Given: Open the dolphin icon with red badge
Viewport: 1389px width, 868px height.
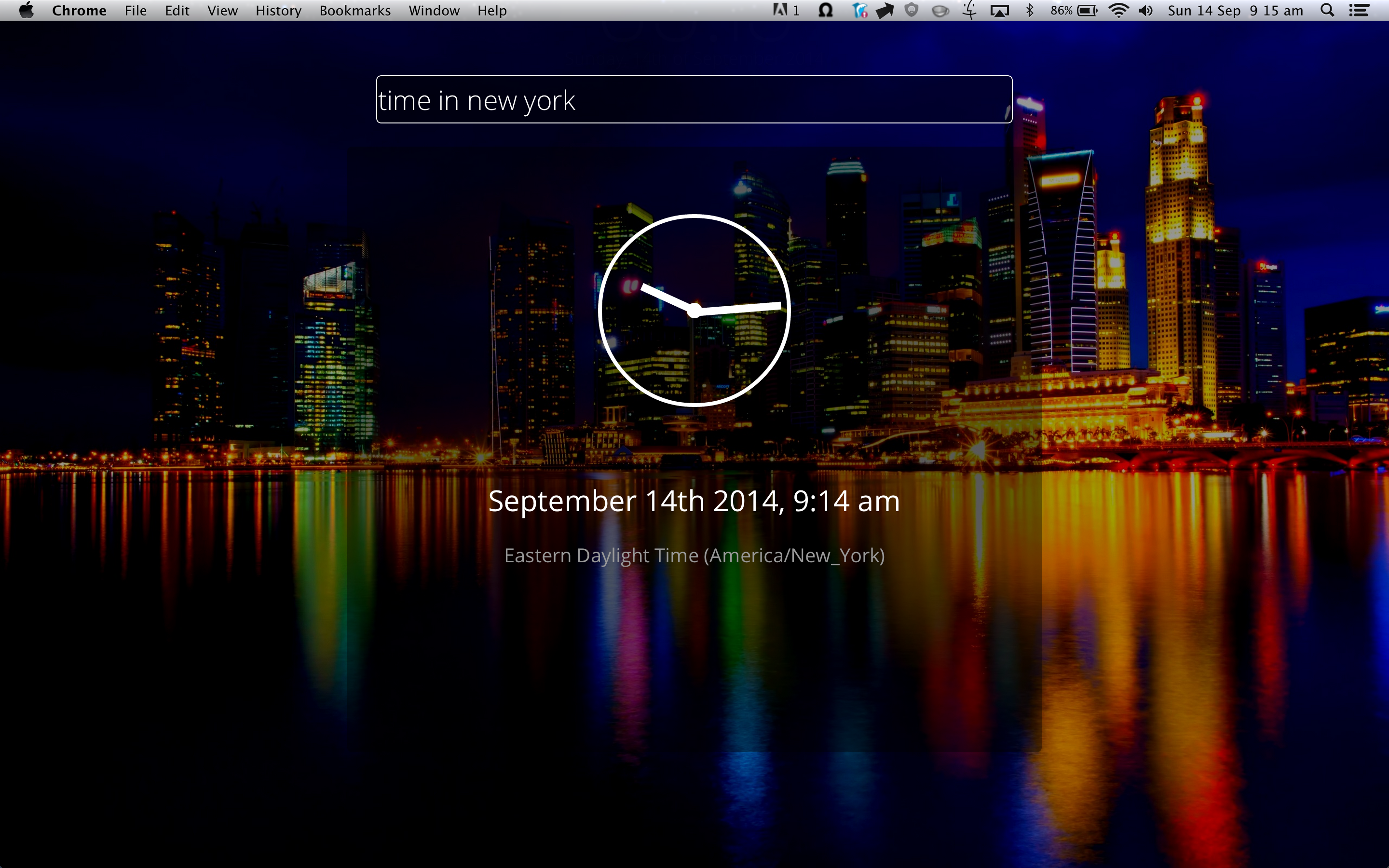Looking at the screenshot, I should (859, 10).
